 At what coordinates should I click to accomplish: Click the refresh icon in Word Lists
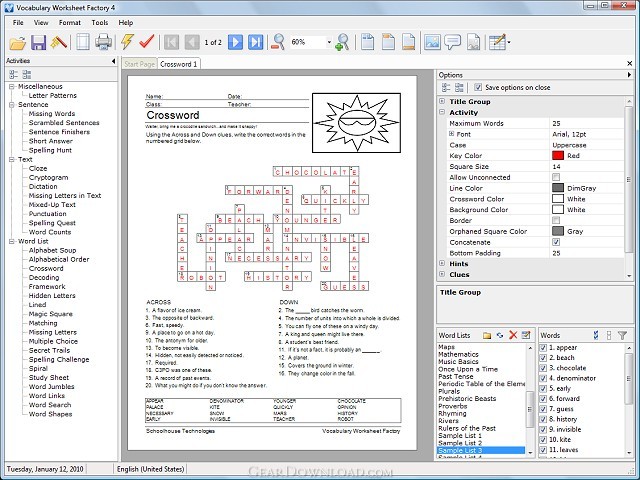tap(500, 336)
